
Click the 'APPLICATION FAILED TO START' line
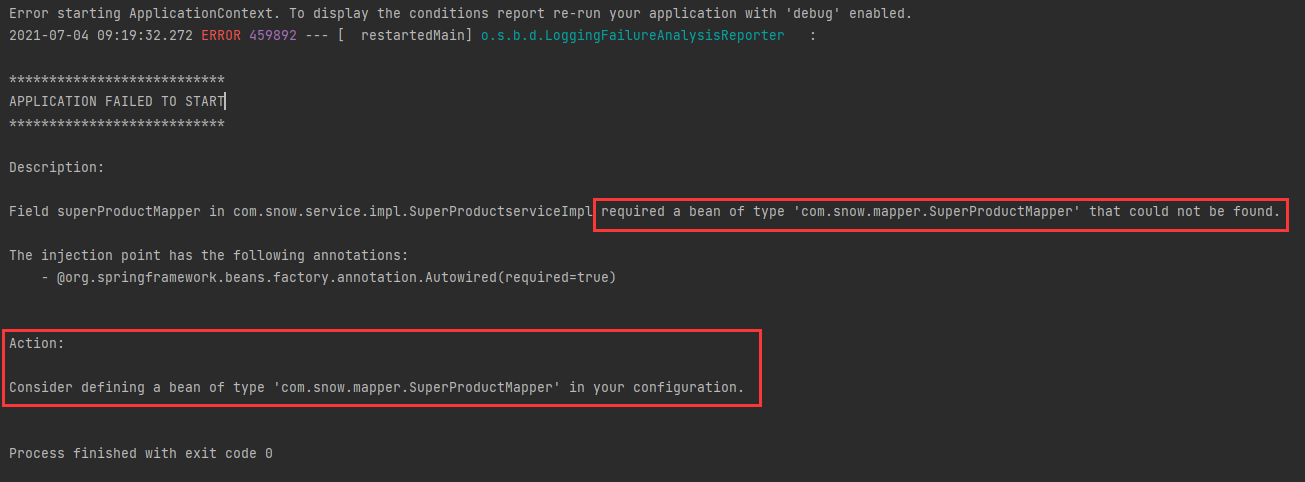coord(116,101)
